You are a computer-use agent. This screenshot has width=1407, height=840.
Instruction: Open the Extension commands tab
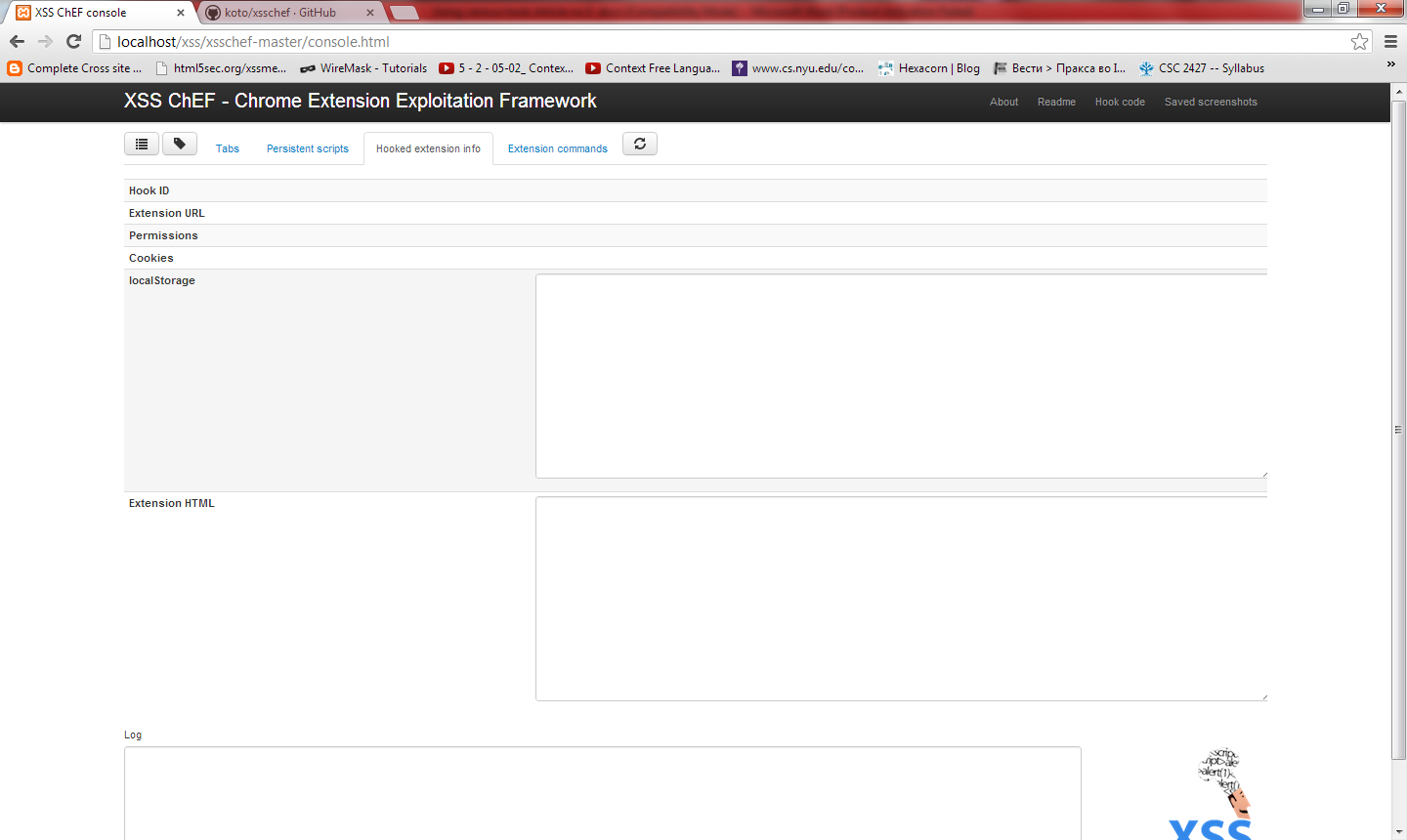click(558, 148)
